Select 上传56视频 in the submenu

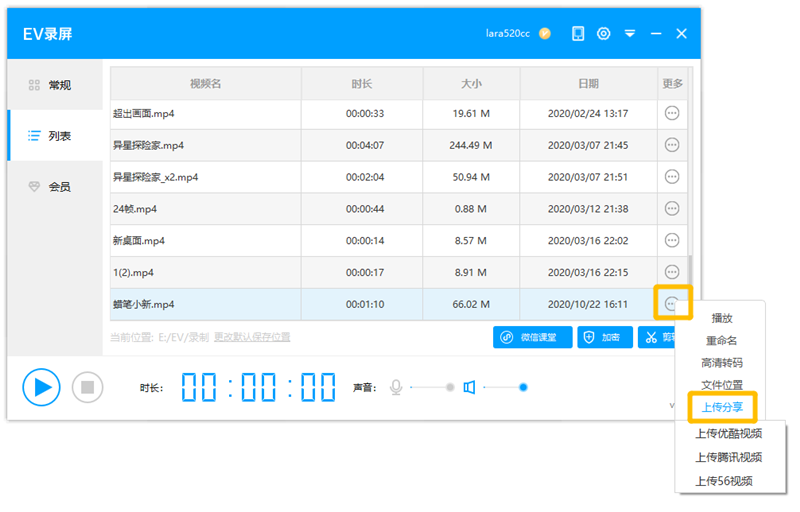(723, 481)
